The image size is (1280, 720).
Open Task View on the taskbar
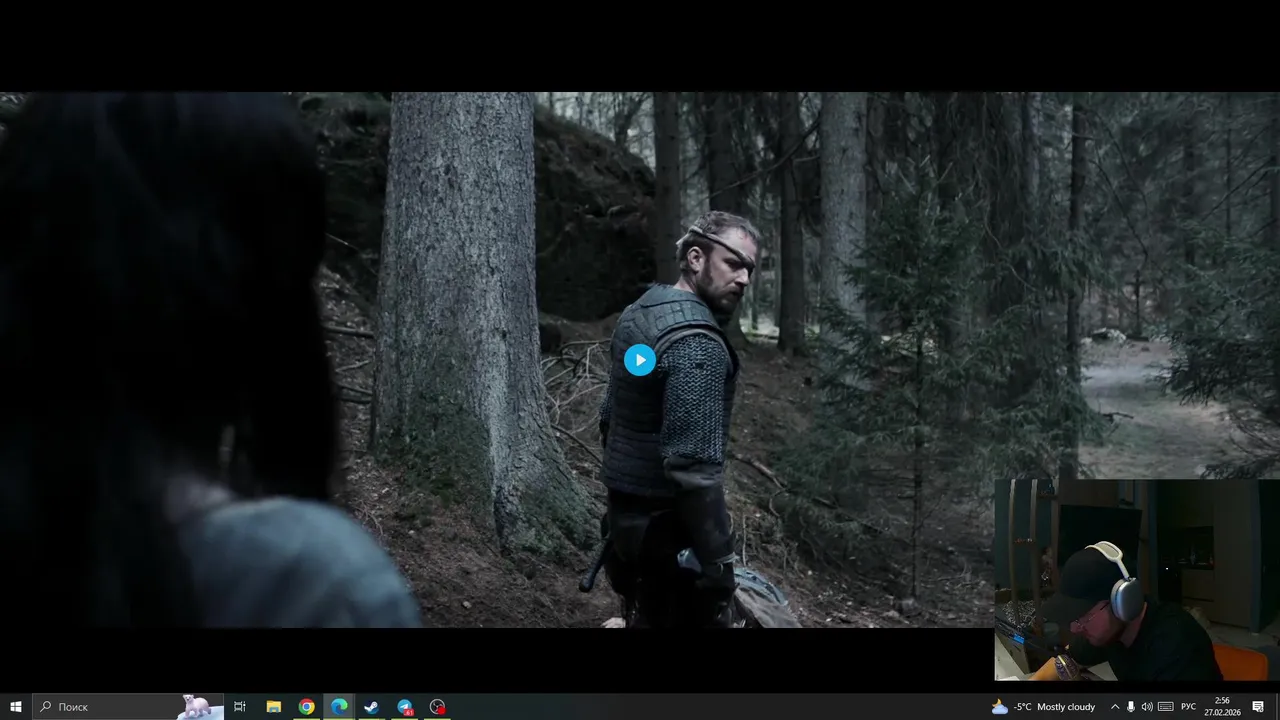pos(240,707)
